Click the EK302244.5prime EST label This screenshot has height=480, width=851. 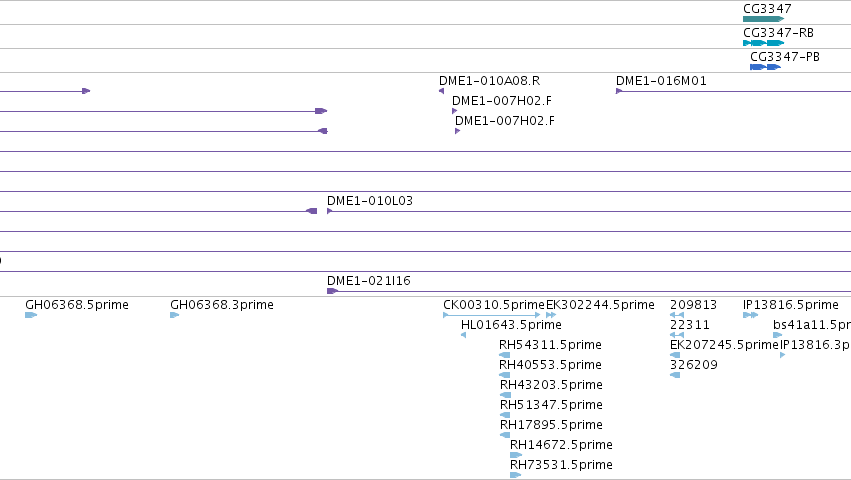tap(600, 305)
